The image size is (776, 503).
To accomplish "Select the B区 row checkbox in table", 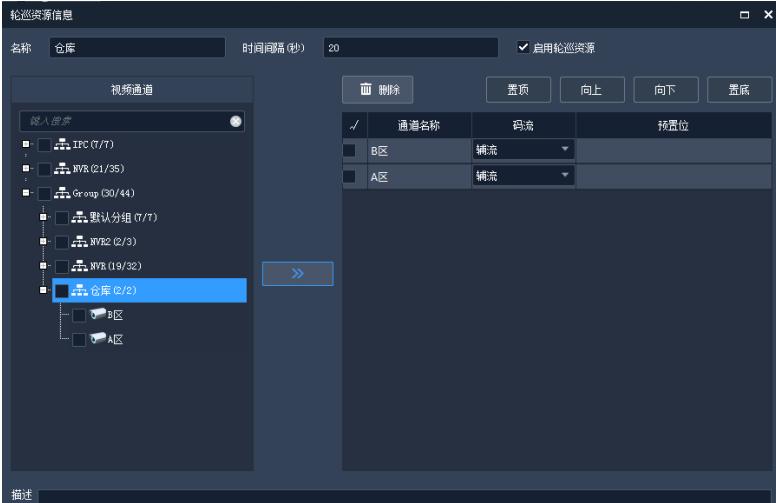I will (349, 151).
